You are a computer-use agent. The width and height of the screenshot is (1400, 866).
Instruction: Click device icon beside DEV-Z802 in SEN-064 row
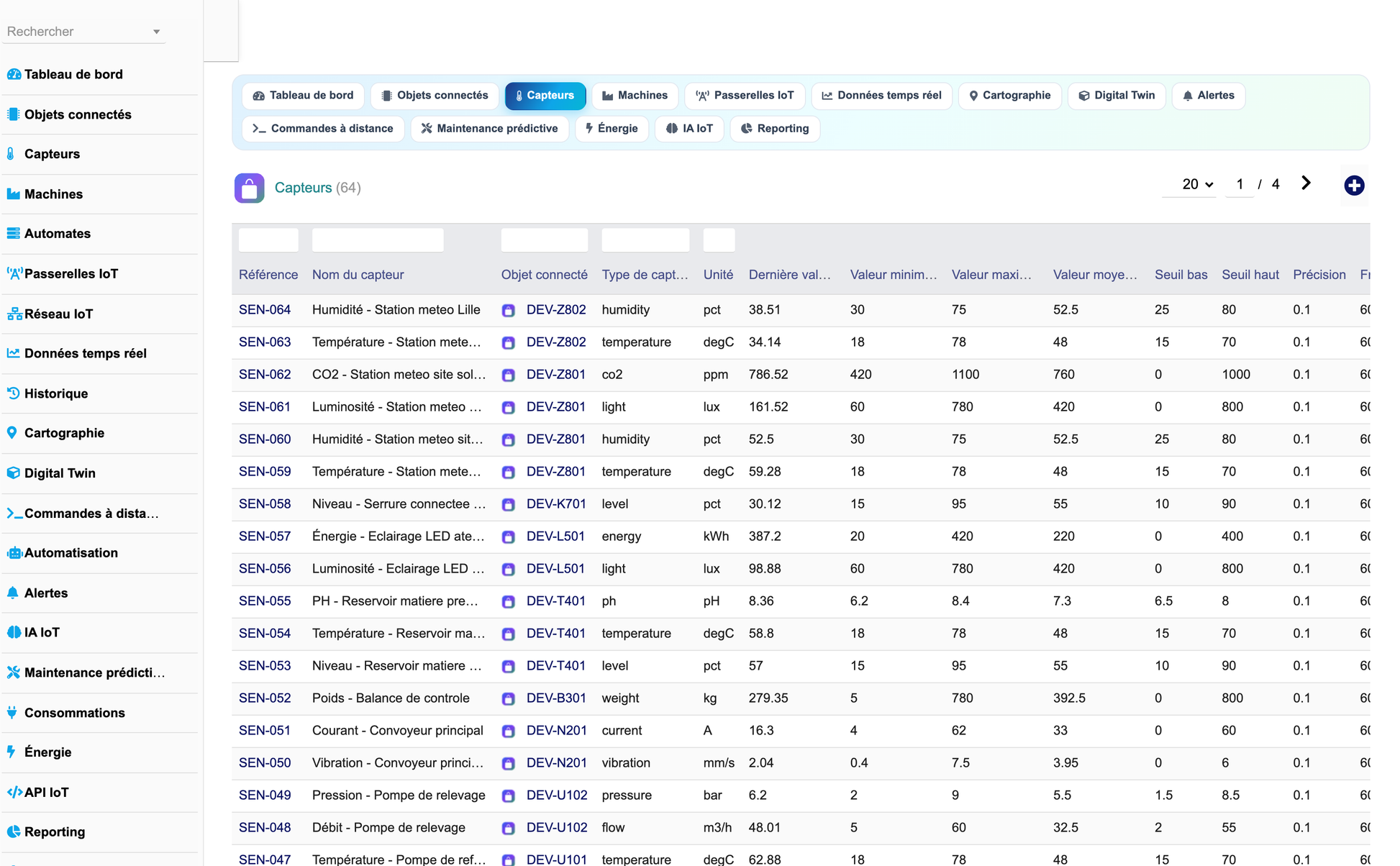[x=509, y=311]
